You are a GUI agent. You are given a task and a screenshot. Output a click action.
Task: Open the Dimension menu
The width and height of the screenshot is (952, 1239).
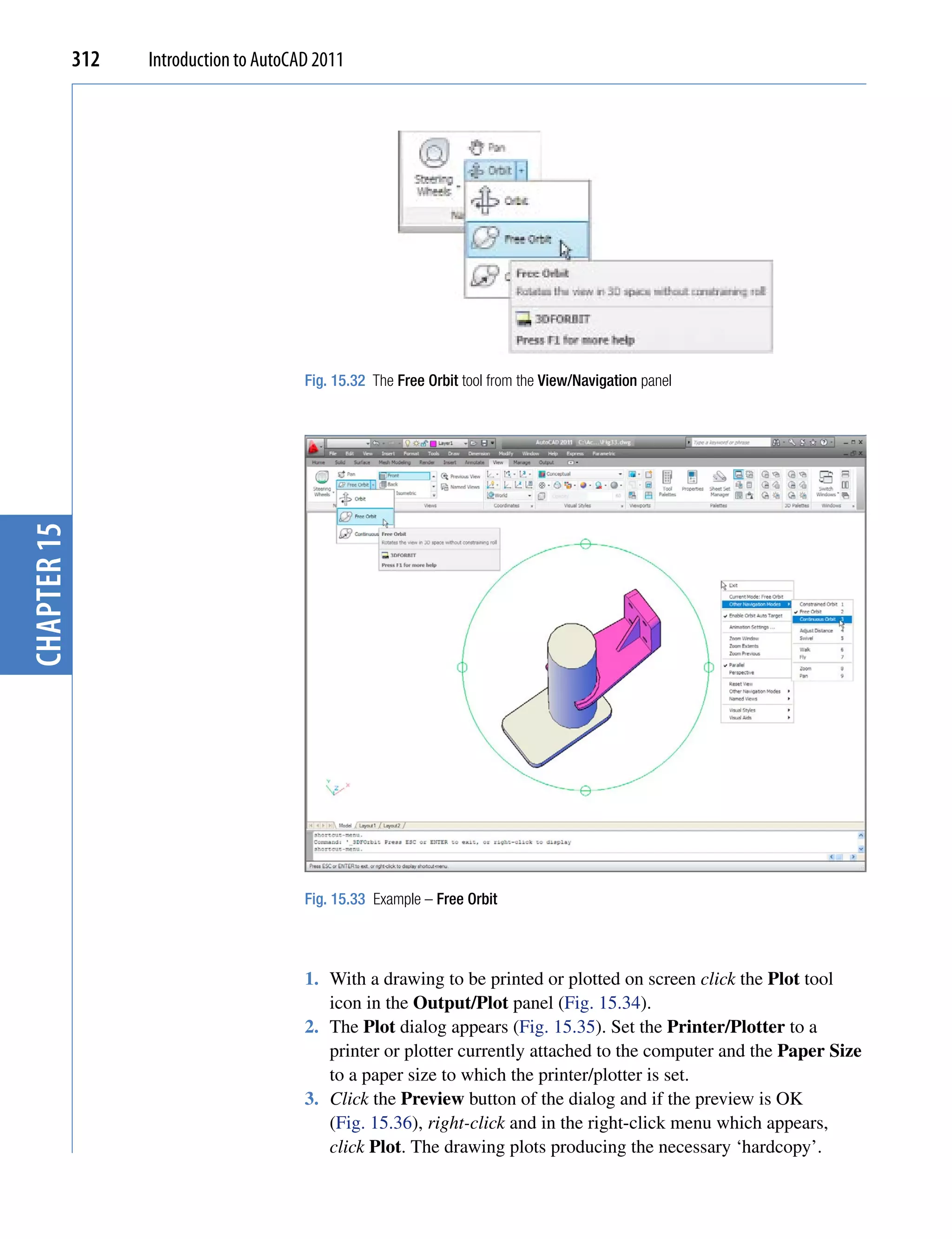[479, 453]
